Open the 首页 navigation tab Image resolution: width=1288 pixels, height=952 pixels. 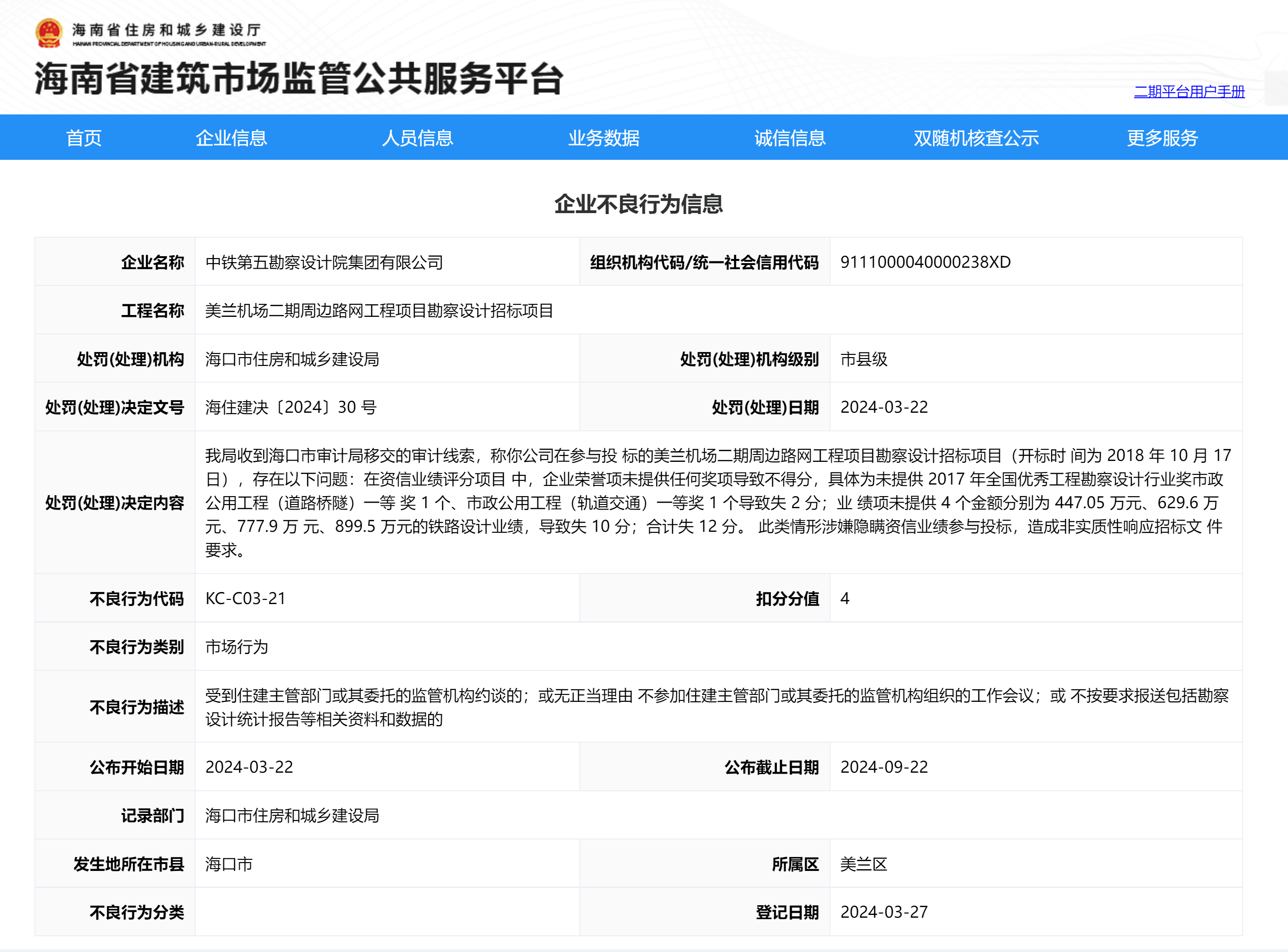(x=83, y=138)
